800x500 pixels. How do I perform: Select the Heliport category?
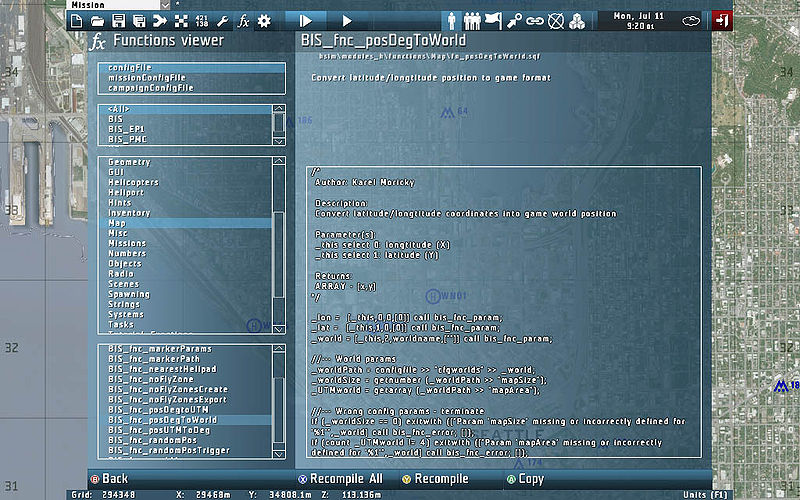(186, 193)
